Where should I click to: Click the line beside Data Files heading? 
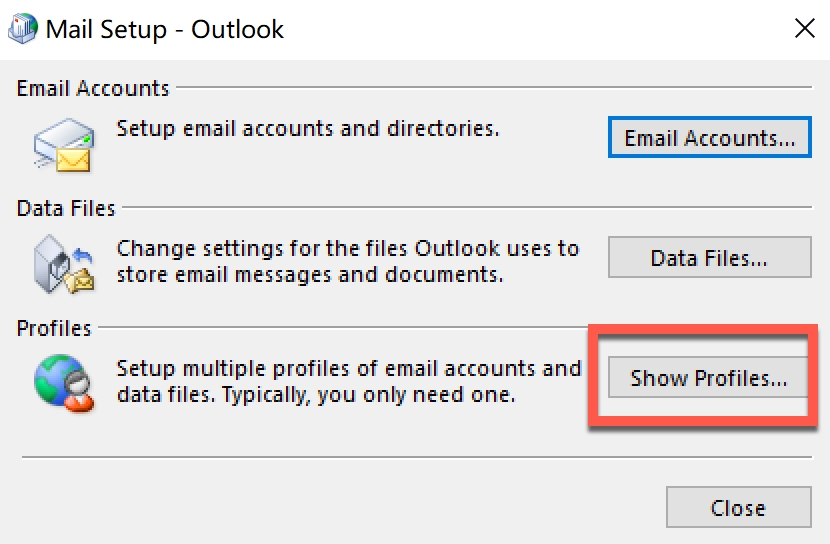point(465,209)
